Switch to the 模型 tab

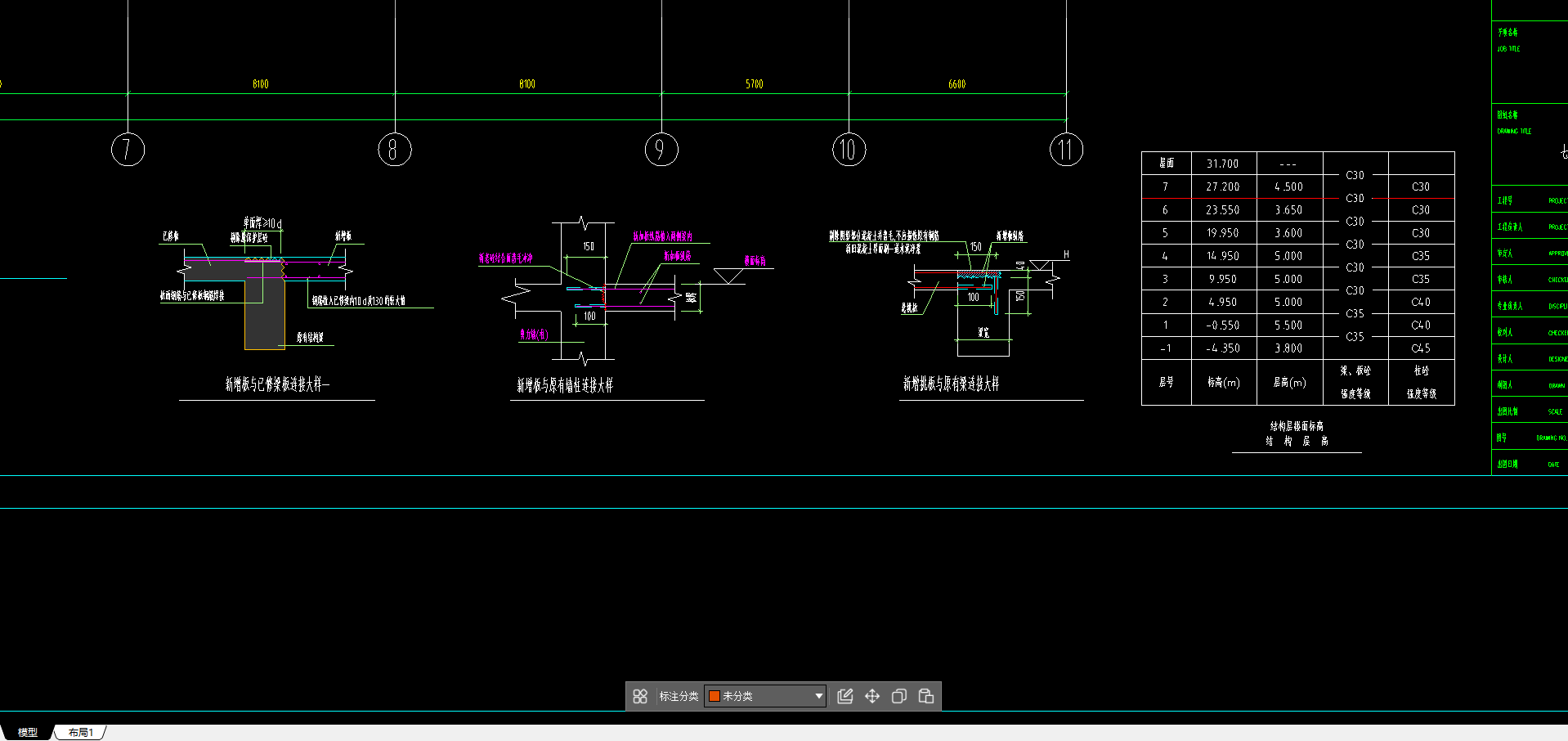pyautogui.click(x=28, y=732)
